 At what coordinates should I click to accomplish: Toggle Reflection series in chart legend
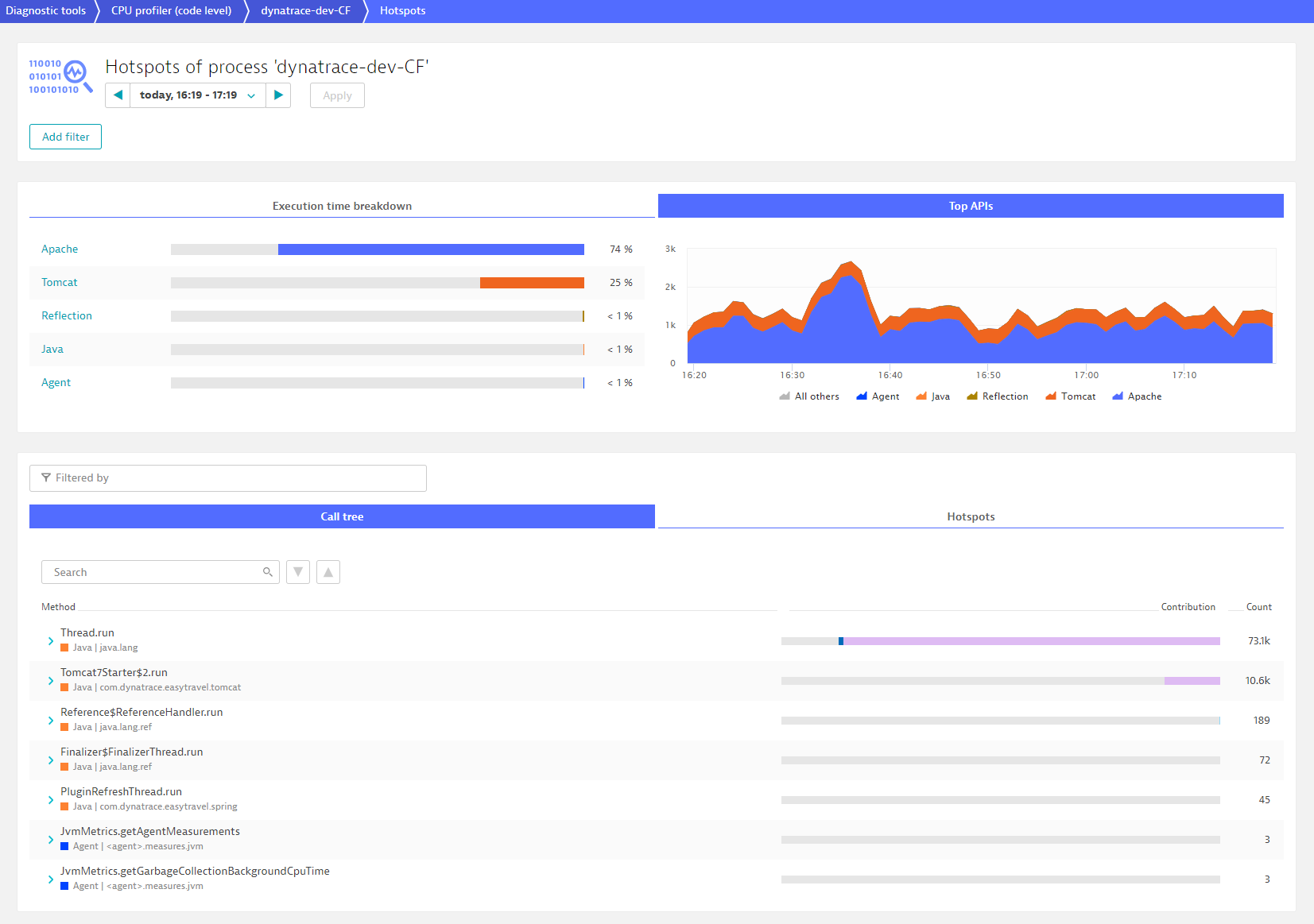point(997,396)
